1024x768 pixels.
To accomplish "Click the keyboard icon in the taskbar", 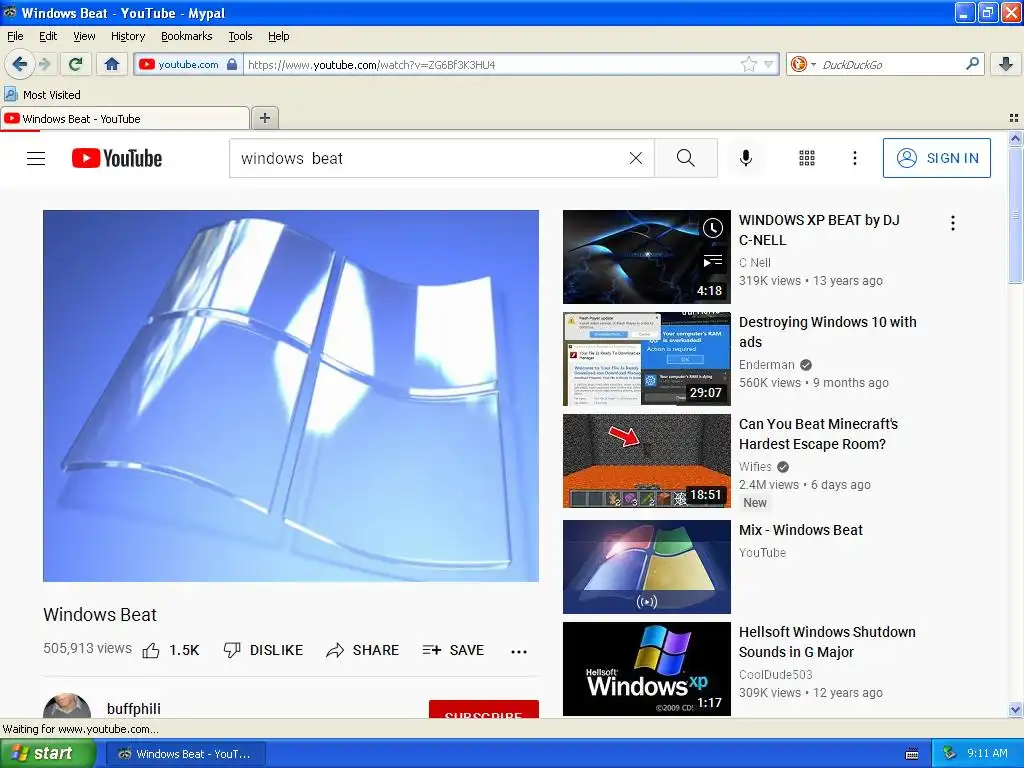I will tap(912, 754).
